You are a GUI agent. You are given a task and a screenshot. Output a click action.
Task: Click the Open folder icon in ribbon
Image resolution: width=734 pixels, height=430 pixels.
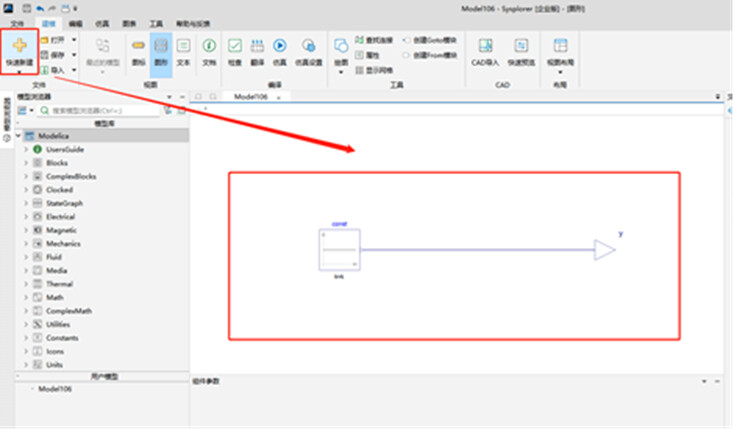point(44,40)
